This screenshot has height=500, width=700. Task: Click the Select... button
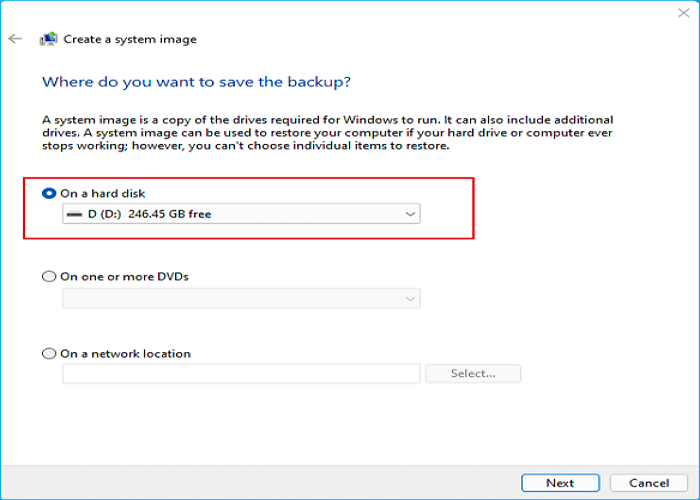click(473, 374)
